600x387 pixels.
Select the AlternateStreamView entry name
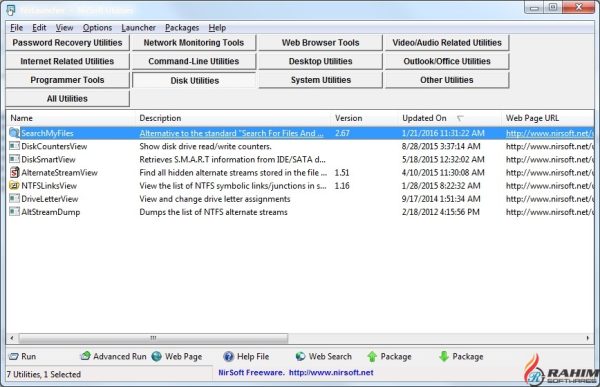59,173
